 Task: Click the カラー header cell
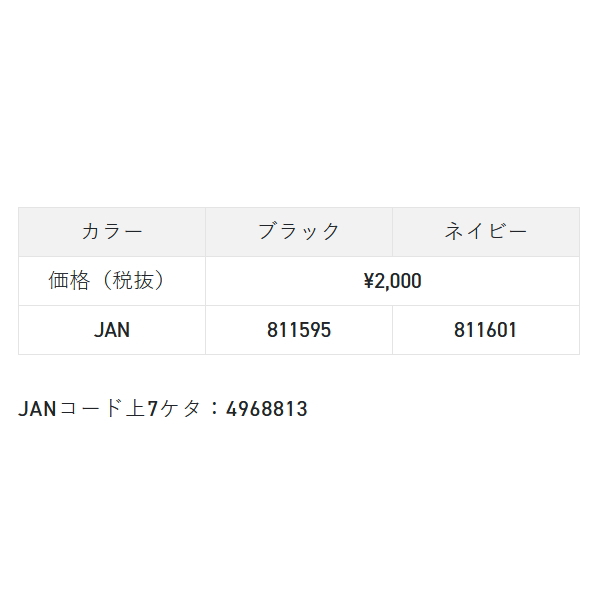tap(112, 232)
